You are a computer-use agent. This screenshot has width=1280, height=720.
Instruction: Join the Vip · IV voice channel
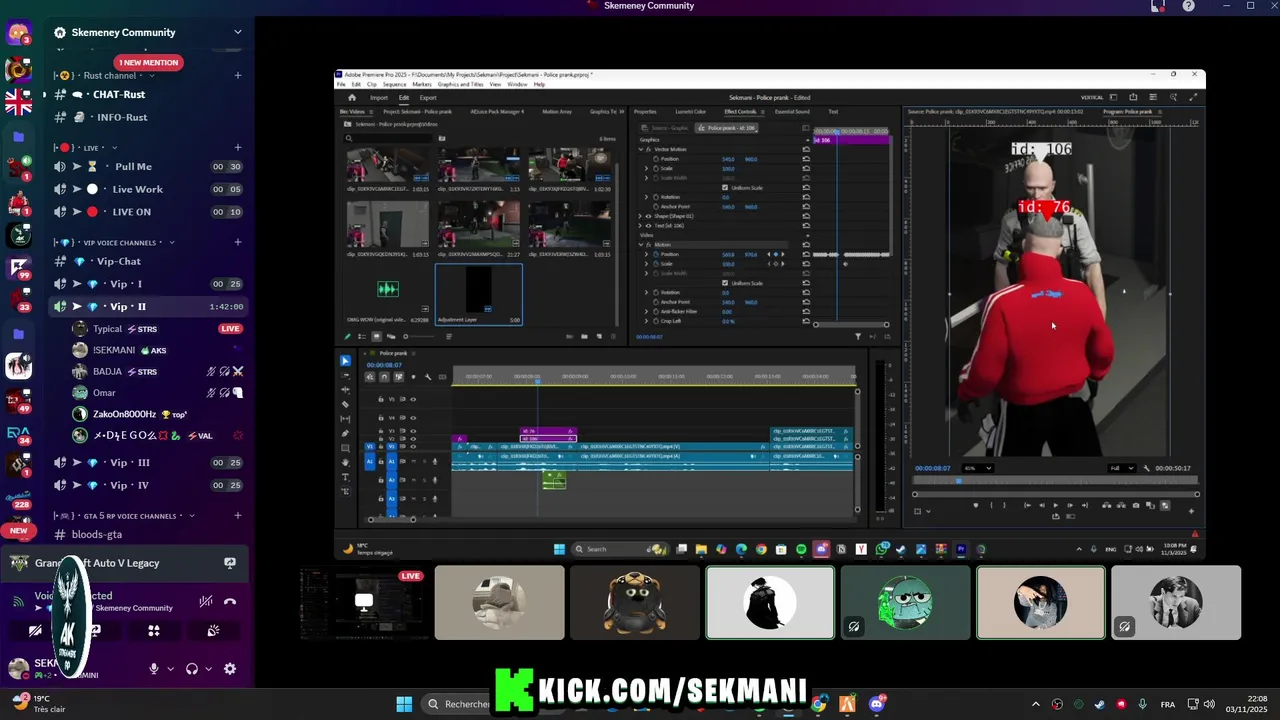pos(150,485)
